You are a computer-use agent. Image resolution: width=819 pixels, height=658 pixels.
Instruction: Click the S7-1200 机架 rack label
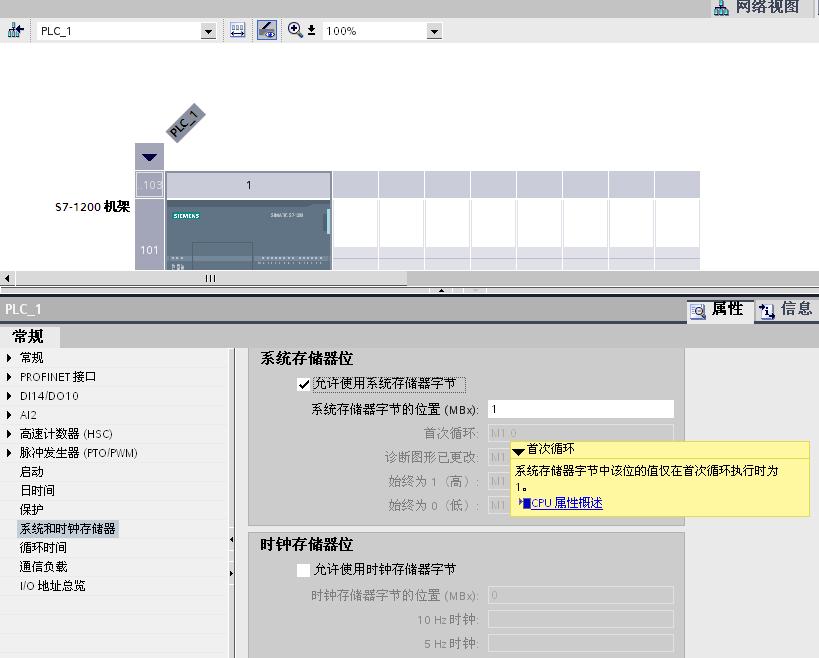[92, 207]
